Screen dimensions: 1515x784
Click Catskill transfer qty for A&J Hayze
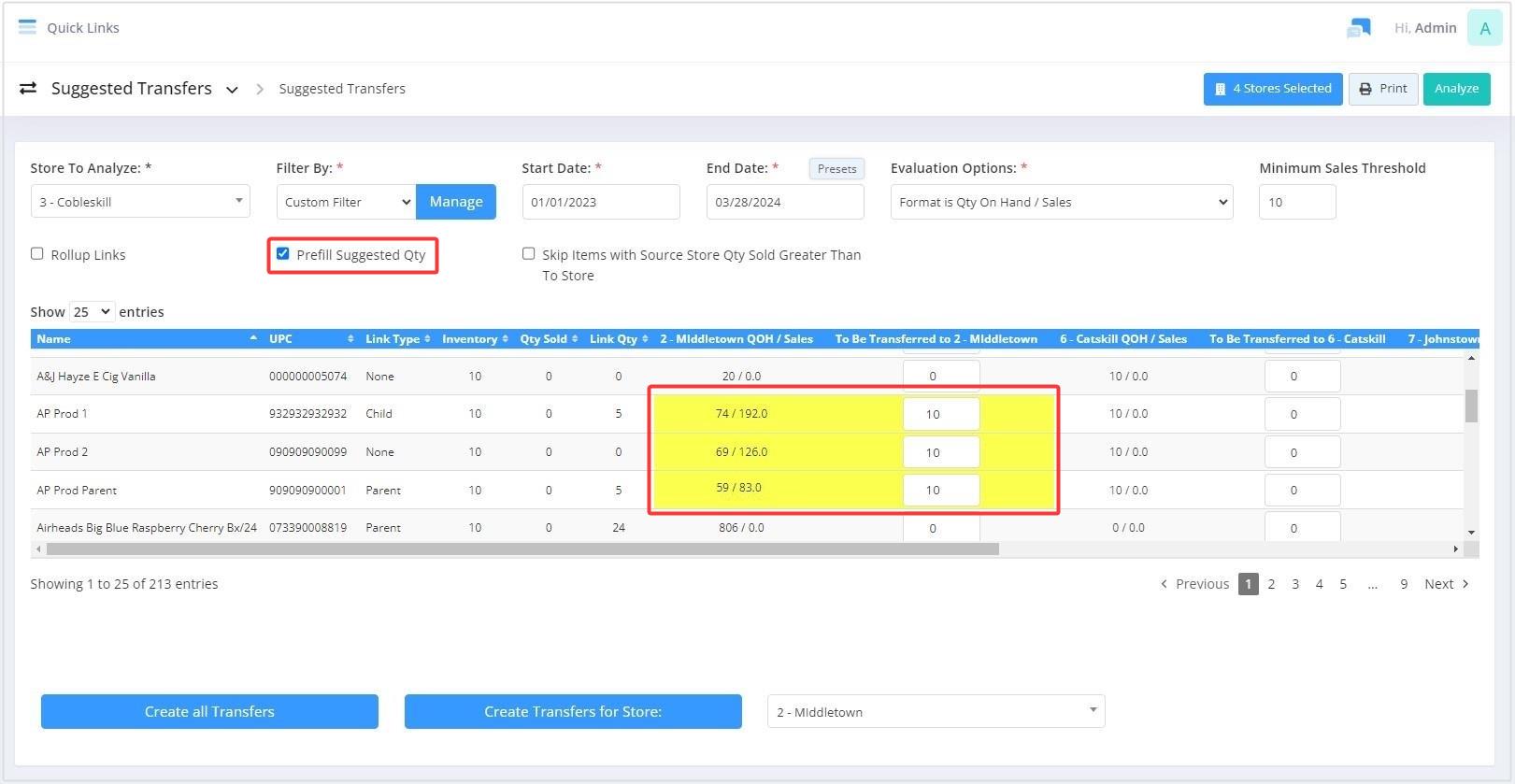(1302, 376)
